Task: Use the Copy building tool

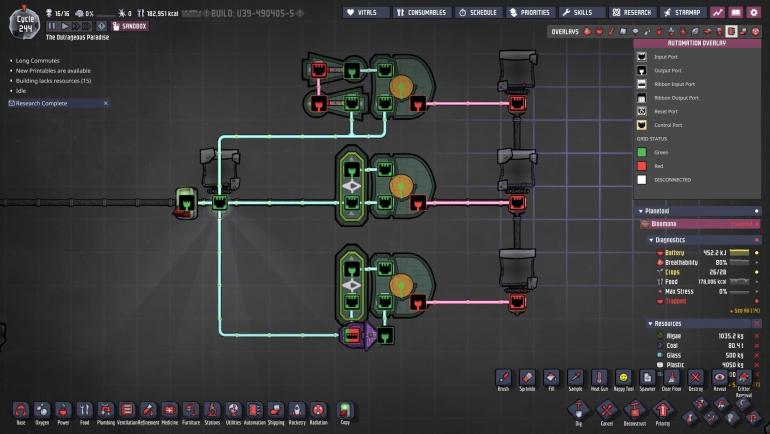Action: pyautogui.click(x=345, y=410)
